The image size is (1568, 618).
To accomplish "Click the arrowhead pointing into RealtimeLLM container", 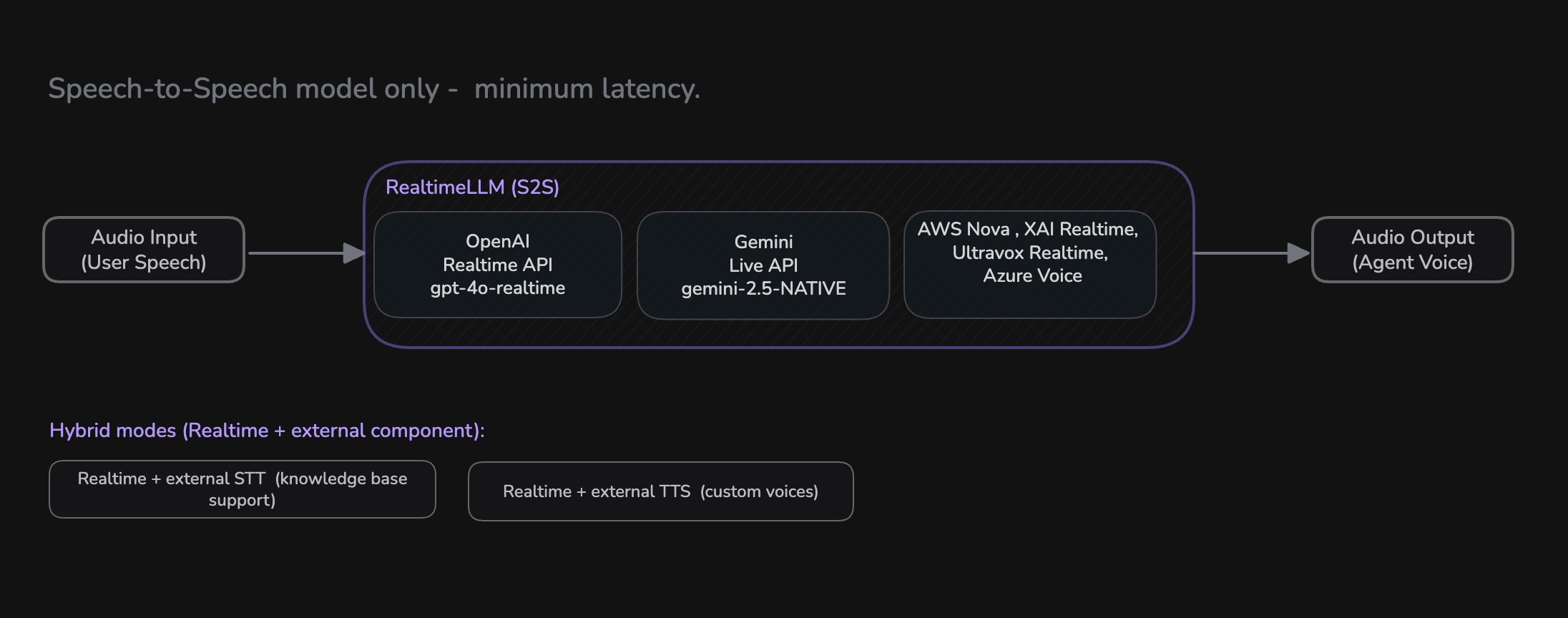I will (x=354, y=253).
